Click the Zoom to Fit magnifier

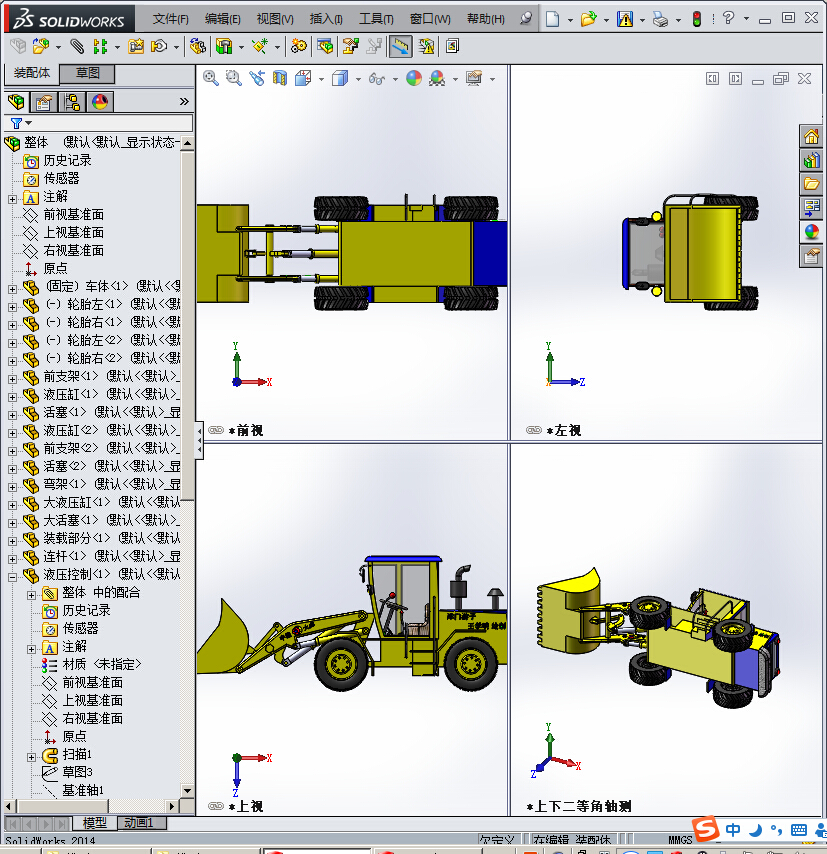coord(211,78)
